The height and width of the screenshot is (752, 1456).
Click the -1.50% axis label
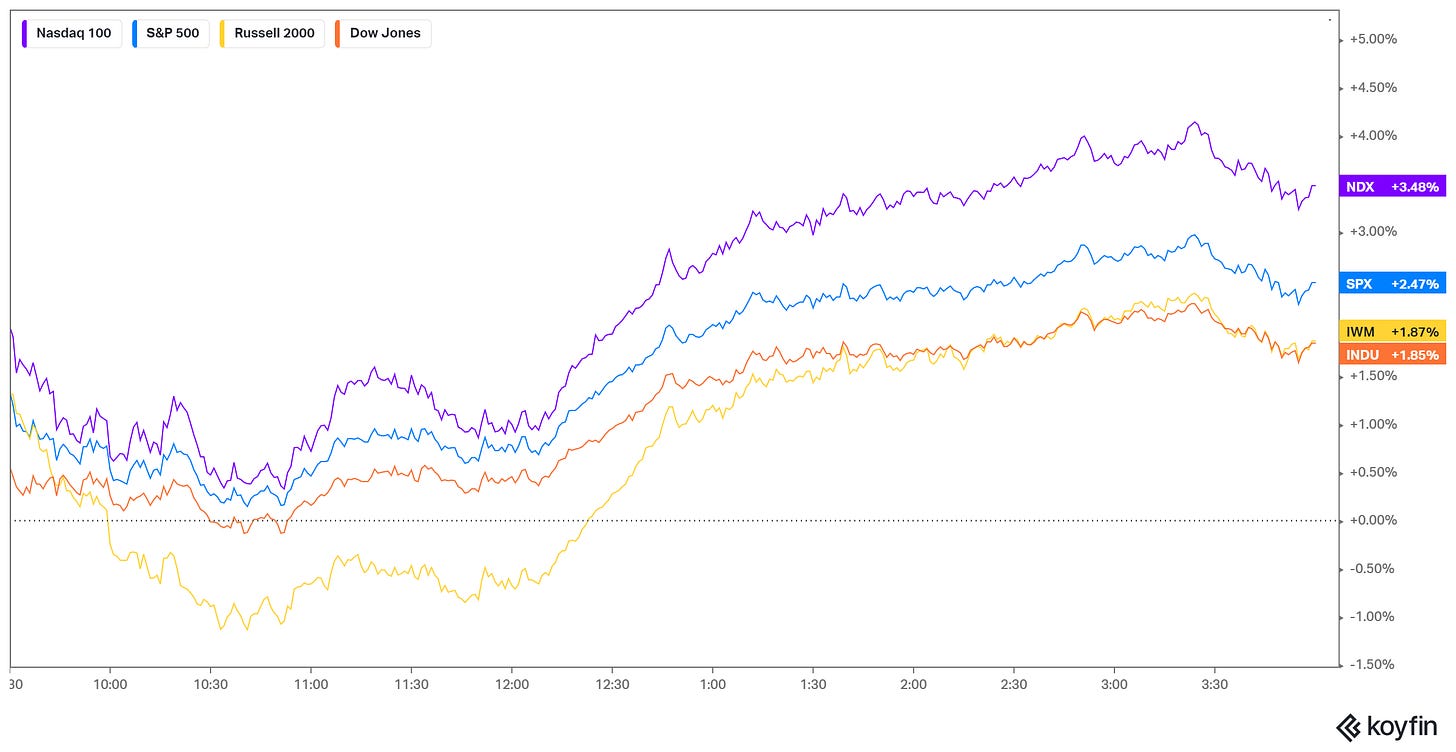coord(1372,664)
